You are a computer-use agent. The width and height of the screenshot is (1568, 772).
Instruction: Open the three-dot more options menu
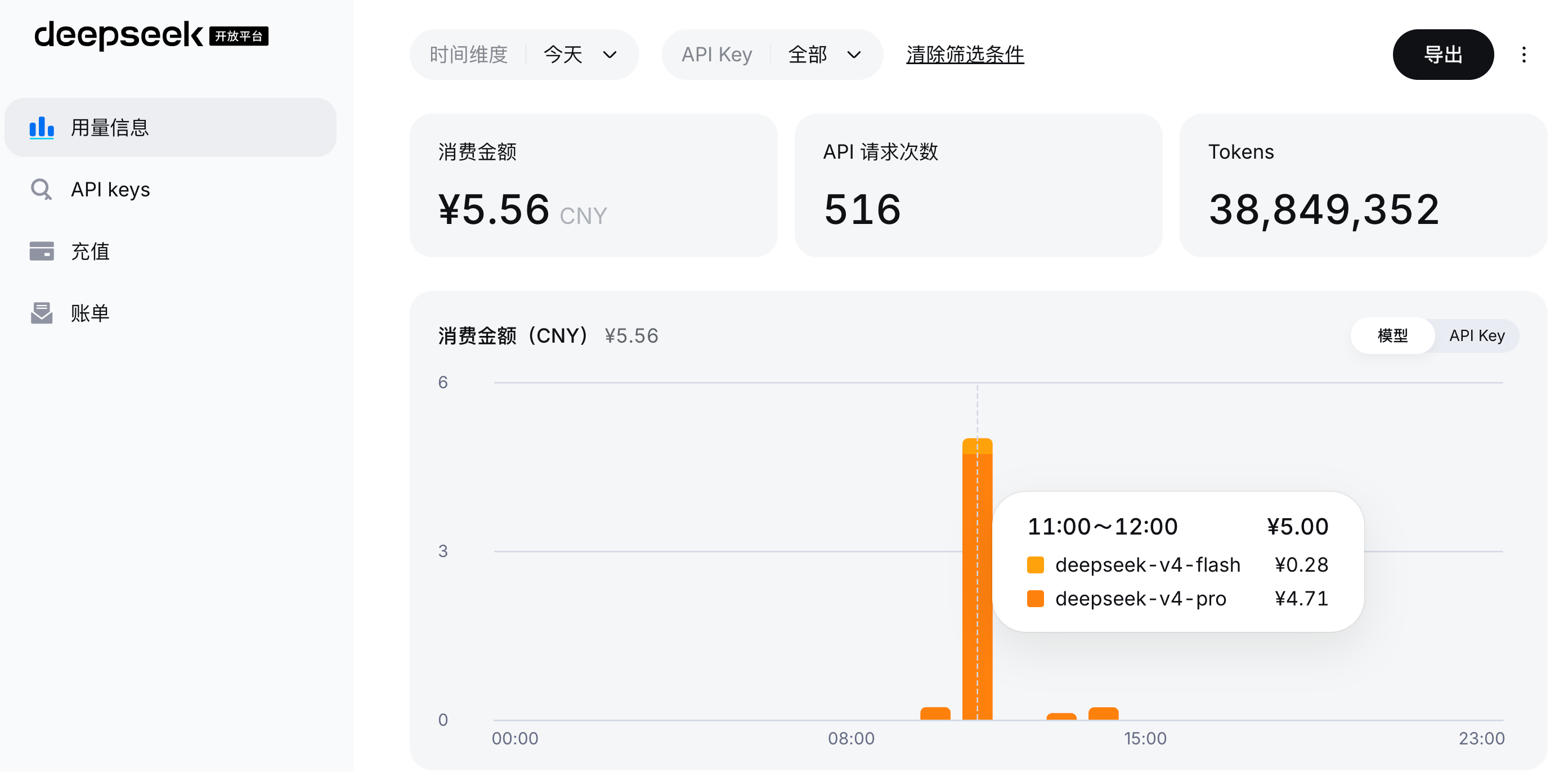(1524, 55)
